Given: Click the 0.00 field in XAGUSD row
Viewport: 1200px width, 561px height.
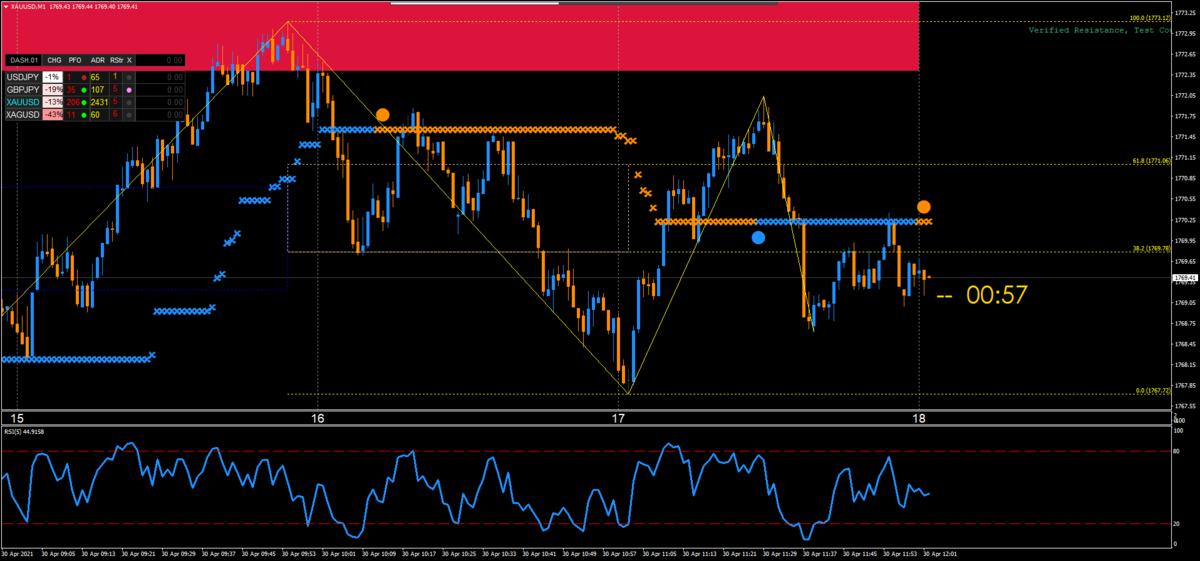Looking at the screenshot, I should coord(160,115).
